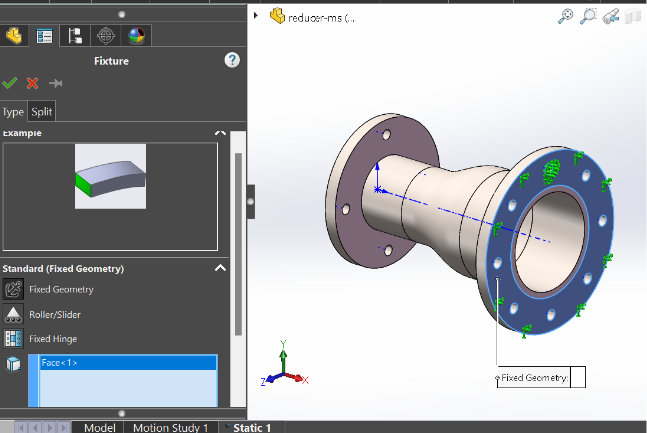Screen dimensions: 647x433
Task: Open the FeatureManager design tree tab
Action: (13, 36)
